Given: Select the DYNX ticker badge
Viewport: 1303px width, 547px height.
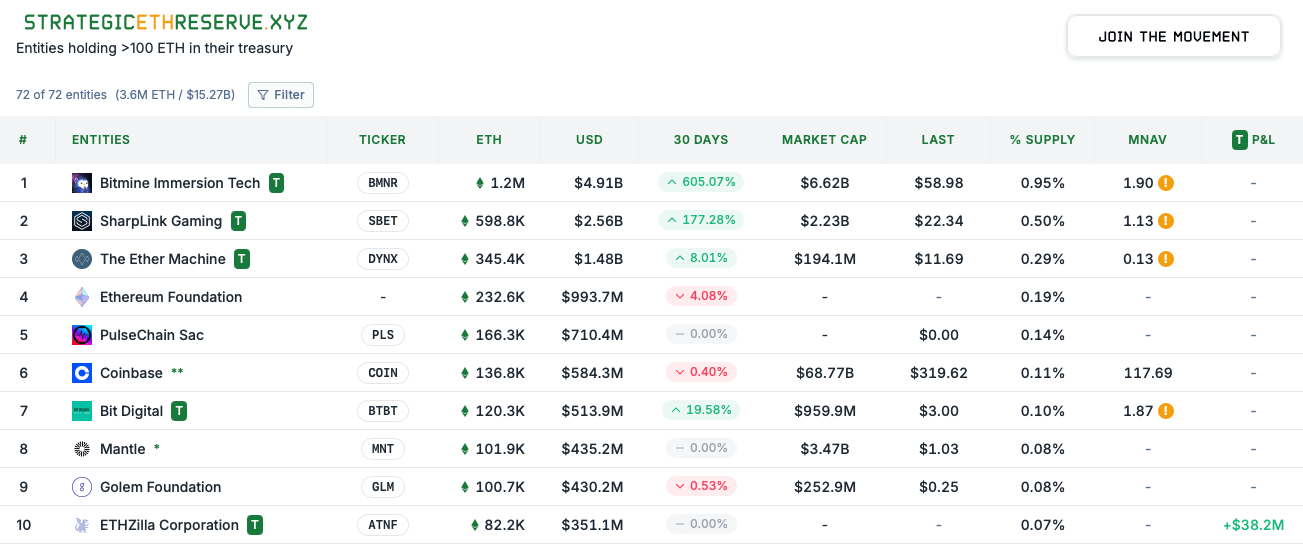Looking at the screenshot, I should click(383, 259).
